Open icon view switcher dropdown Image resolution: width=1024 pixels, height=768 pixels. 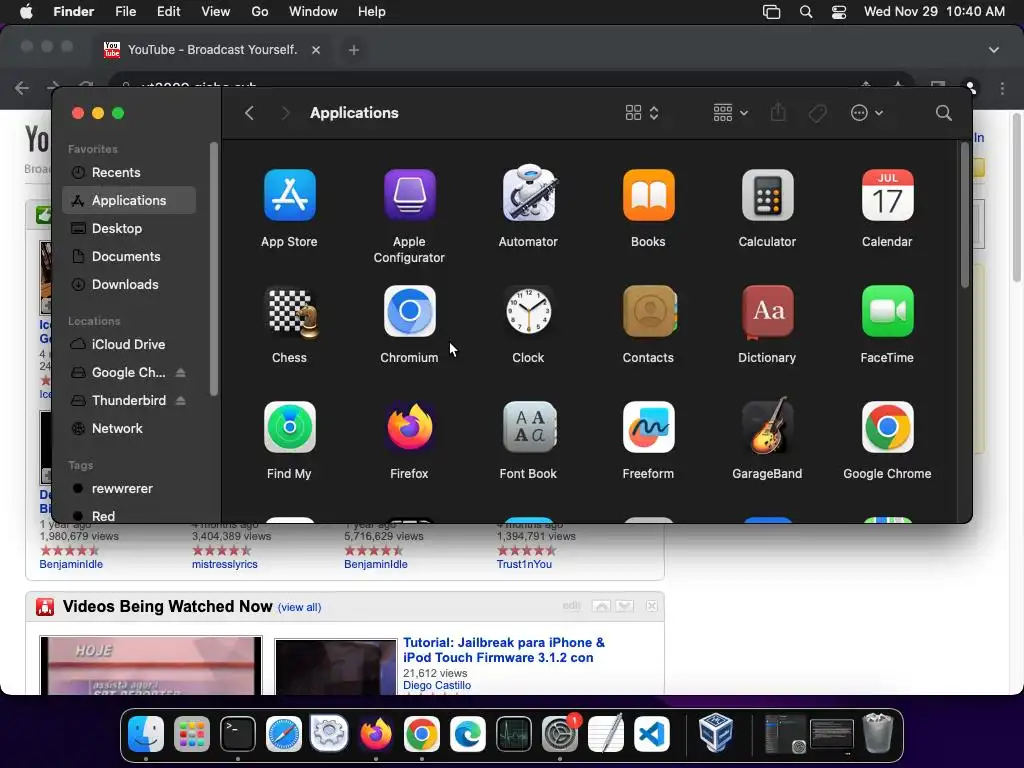(642, 113)
